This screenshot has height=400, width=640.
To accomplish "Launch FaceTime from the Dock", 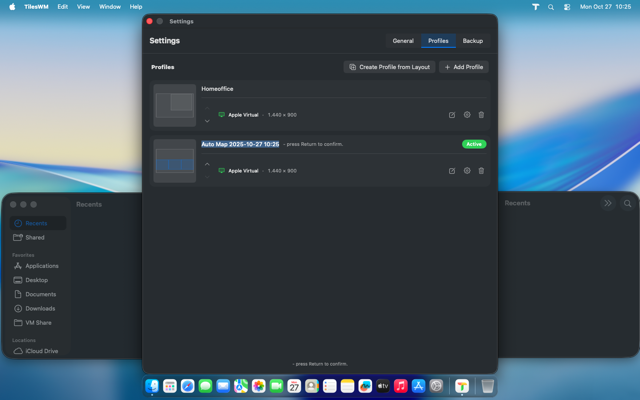I will (276, 386).
